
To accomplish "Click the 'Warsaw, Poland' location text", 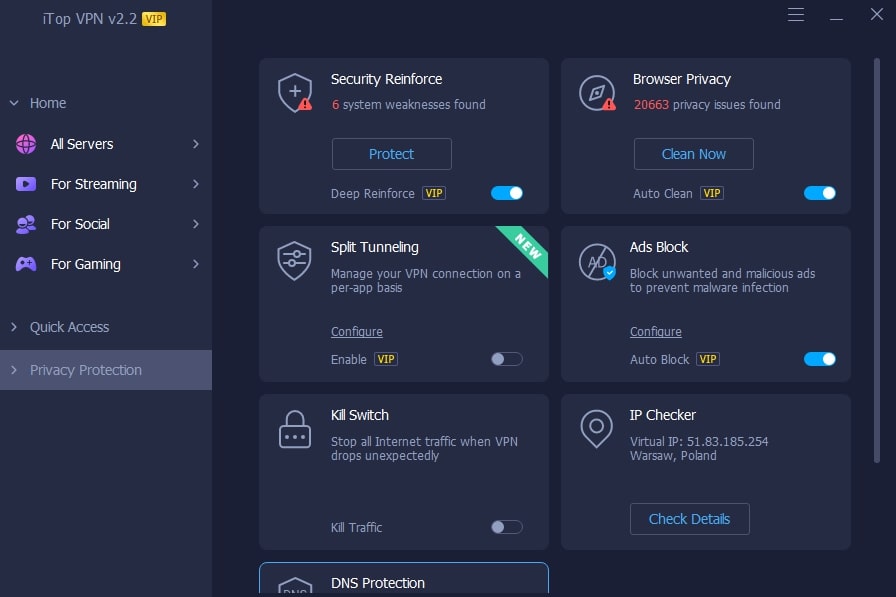I will (x=673, y=456).
